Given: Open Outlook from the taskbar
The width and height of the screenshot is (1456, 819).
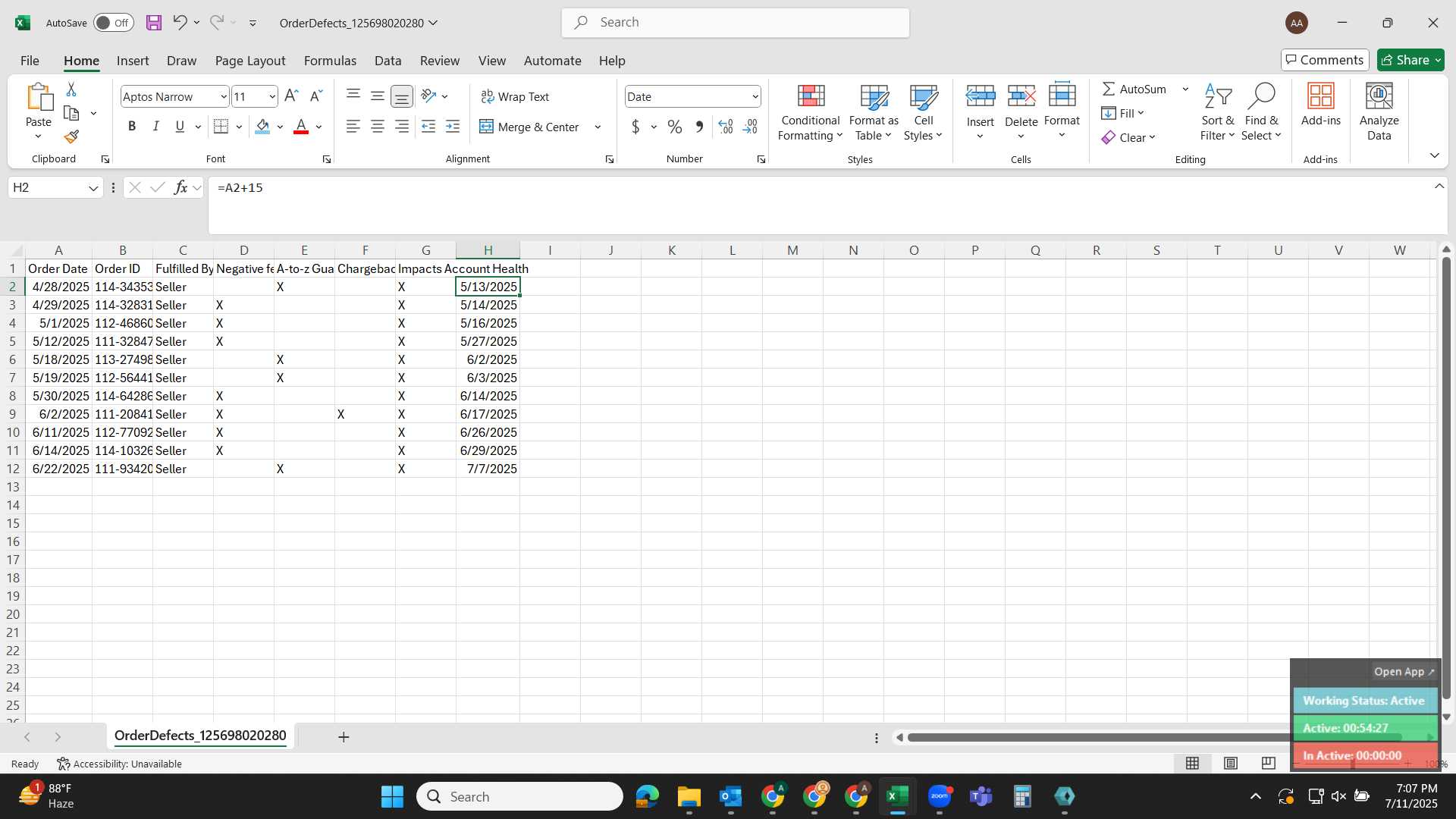Looking at the screenshot, I should 731,796.
